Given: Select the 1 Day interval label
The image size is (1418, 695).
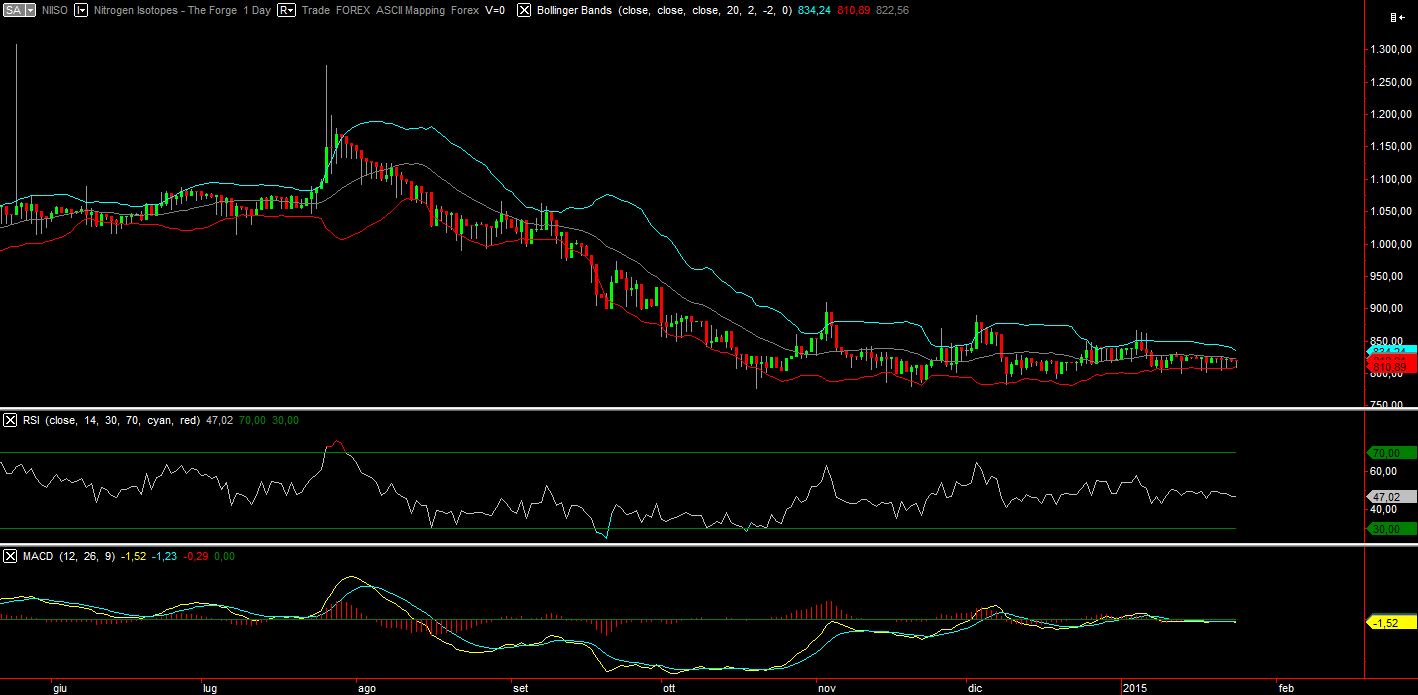Looking at the screenshot, I should point(255,10).
